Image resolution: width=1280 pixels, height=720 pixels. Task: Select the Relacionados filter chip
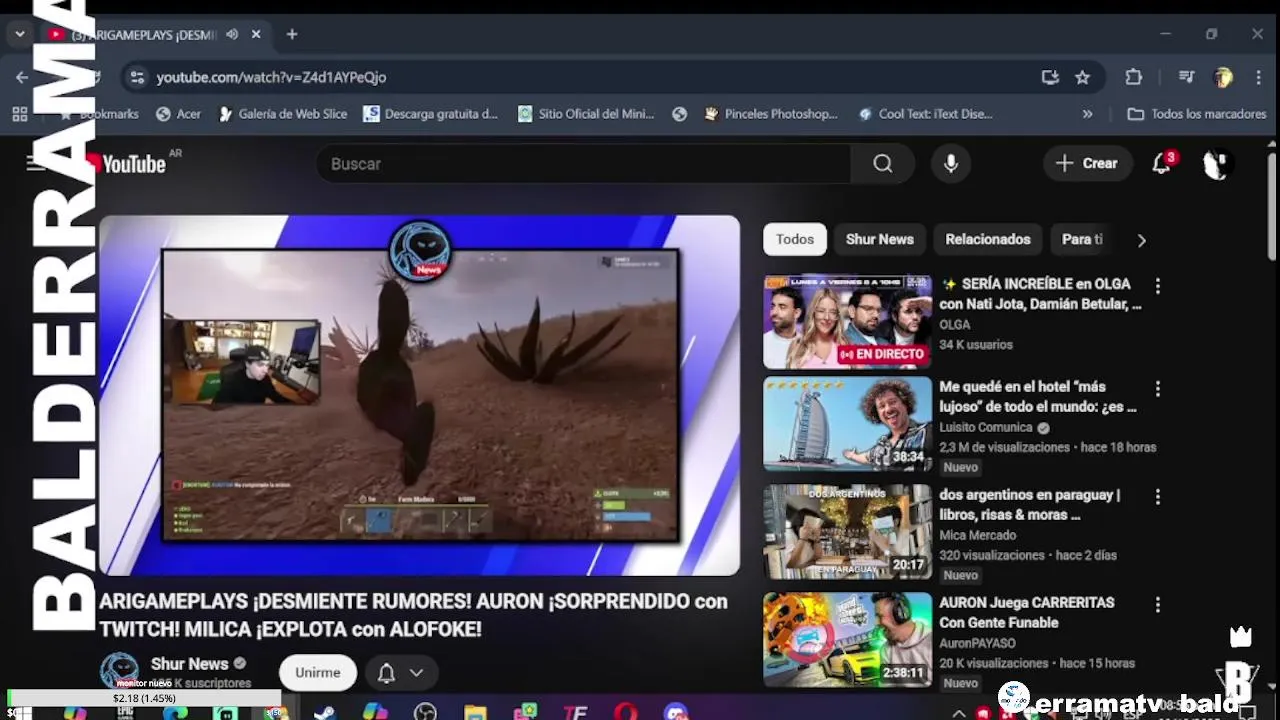pos(988,239)
